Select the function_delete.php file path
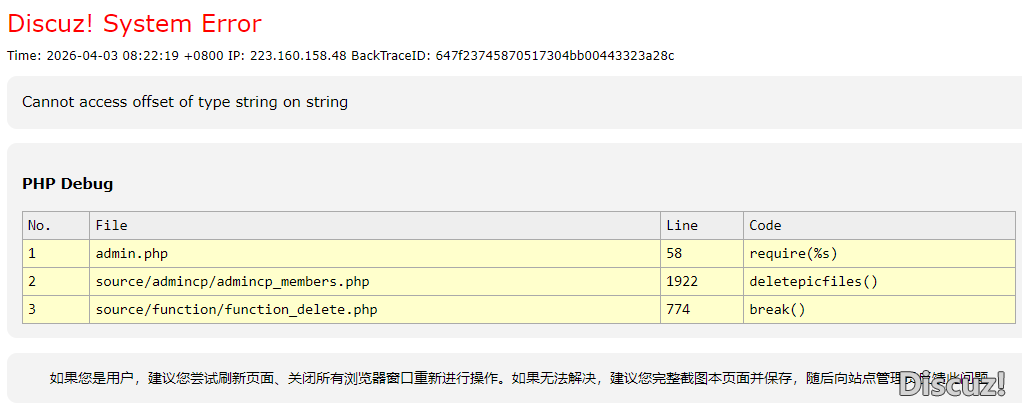The height and width of the screenshot is (408, 1022). pos(237,310)
